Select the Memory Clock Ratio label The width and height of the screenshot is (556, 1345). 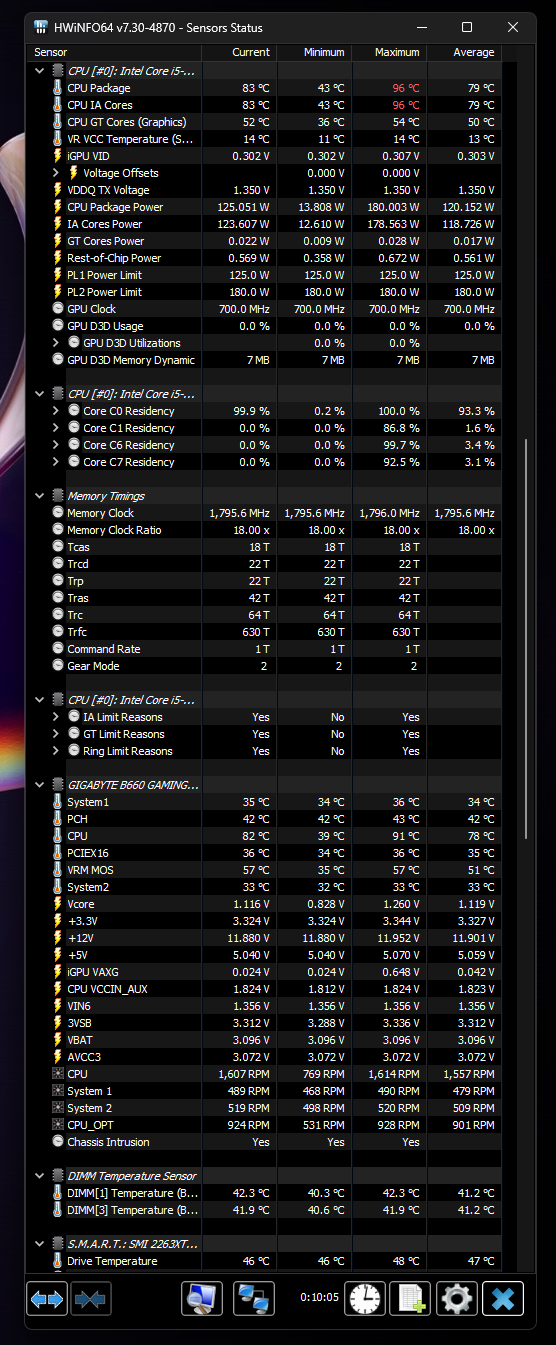(x=114, y=530)
